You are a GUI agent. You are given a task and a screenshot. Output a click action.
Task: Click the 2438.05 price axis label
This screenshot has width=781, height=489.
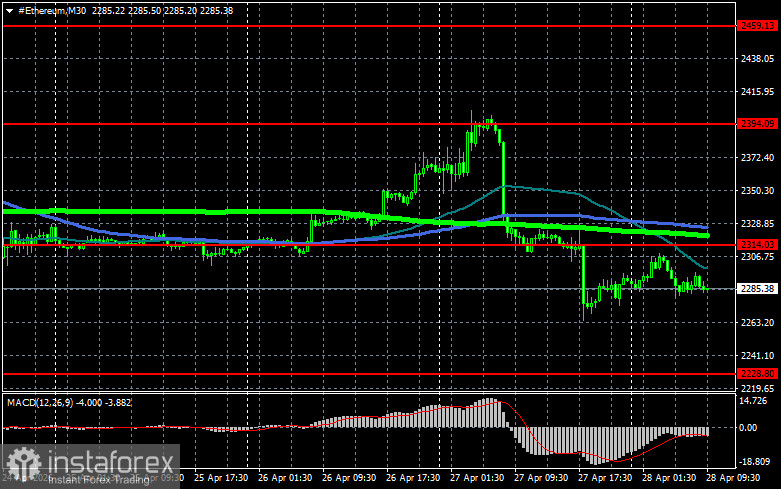pos(757,59)
